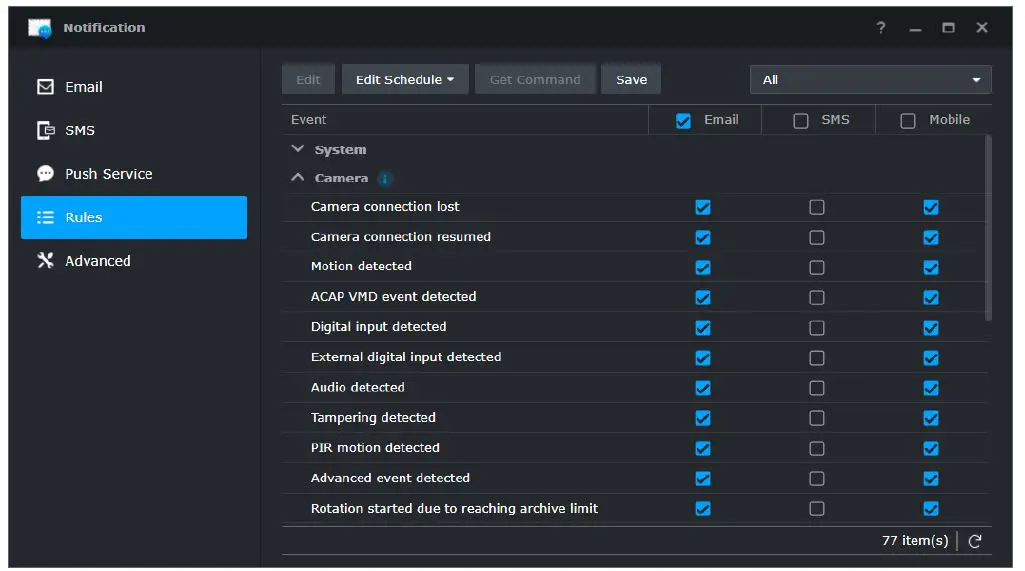Click the Get Command button

(535, 79)
